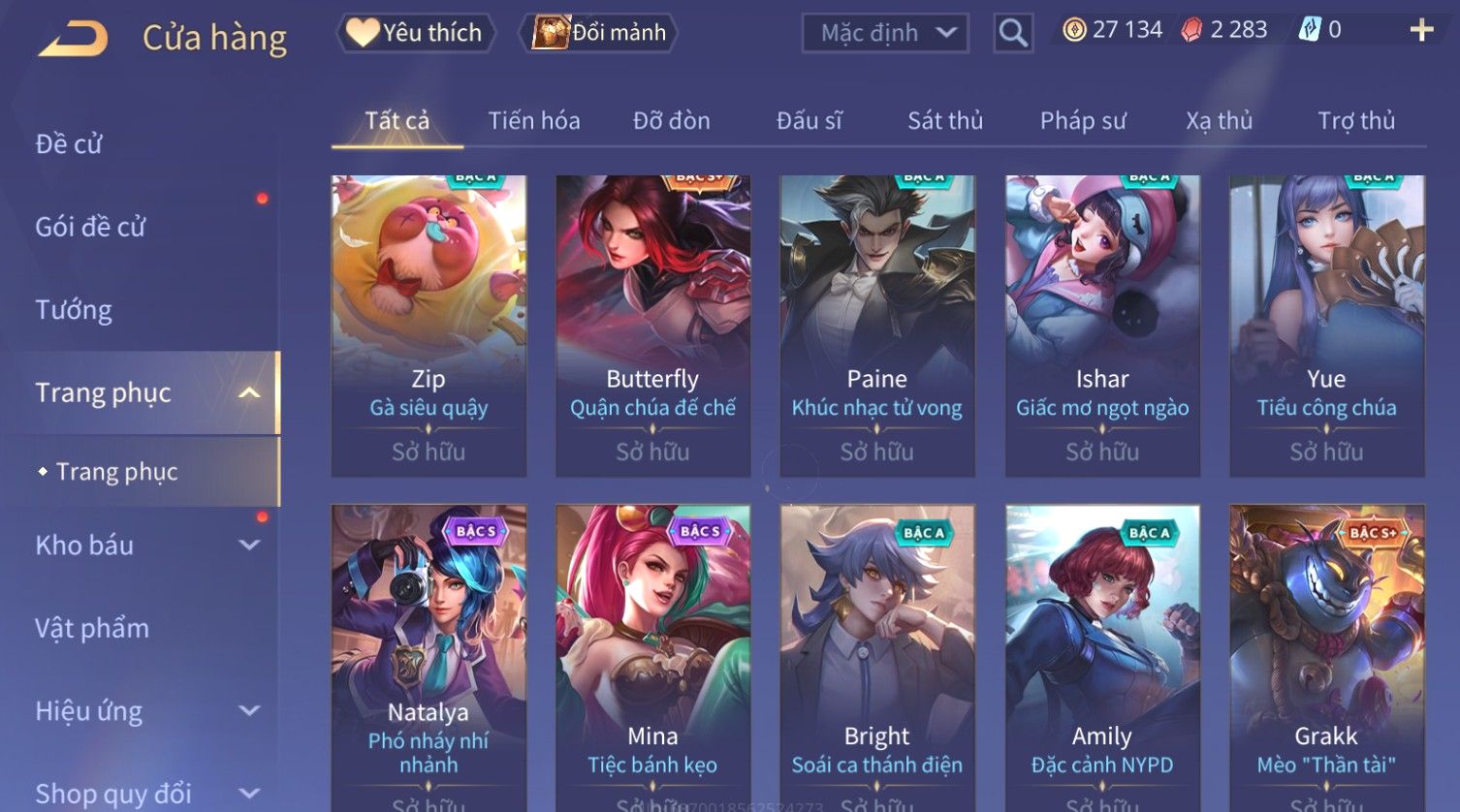This screenshot has height=812, width=1460.
Task: Open the Gói đề cử menu
Action: point(90,227)
